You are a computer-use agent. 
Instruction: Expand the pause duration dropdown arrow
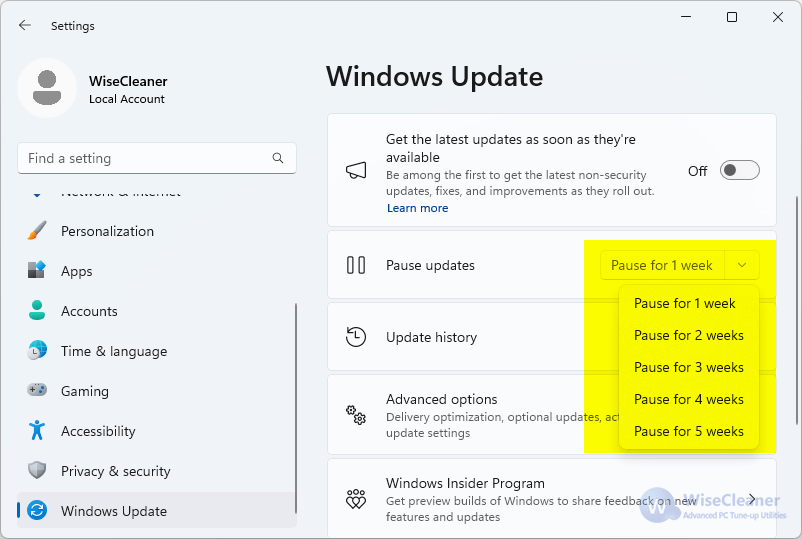pos(742,265)
